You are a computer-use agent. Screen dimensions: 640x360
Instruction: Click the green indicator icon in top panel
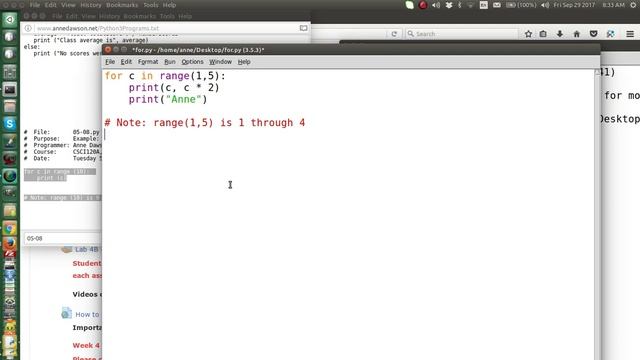pos(409,5)
